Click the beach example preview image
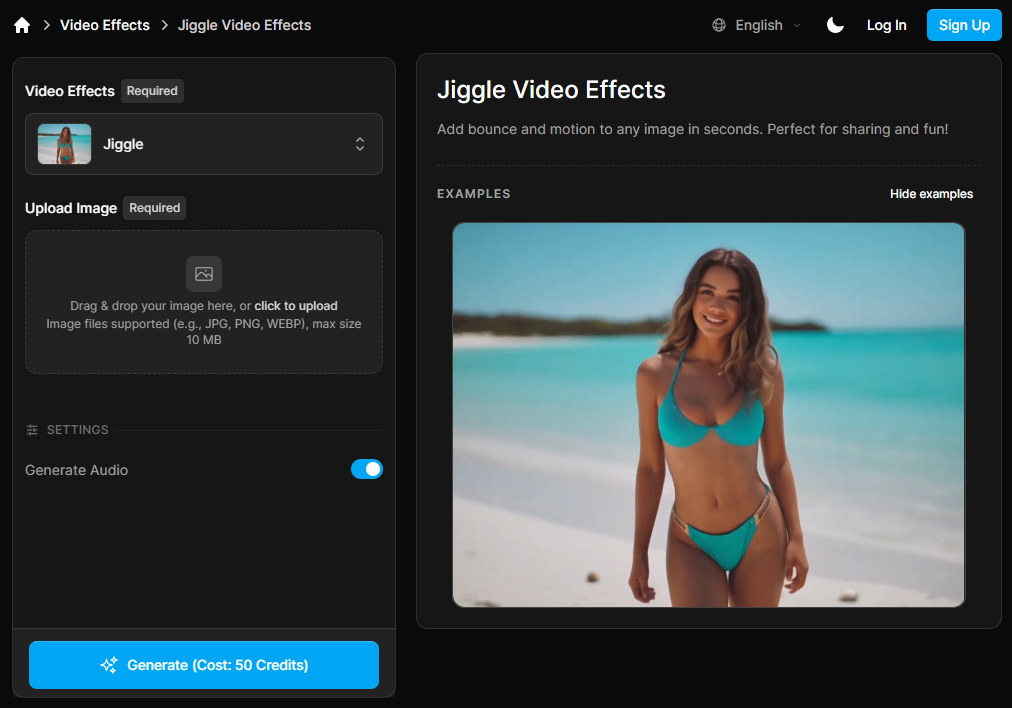 pos(708,414)
